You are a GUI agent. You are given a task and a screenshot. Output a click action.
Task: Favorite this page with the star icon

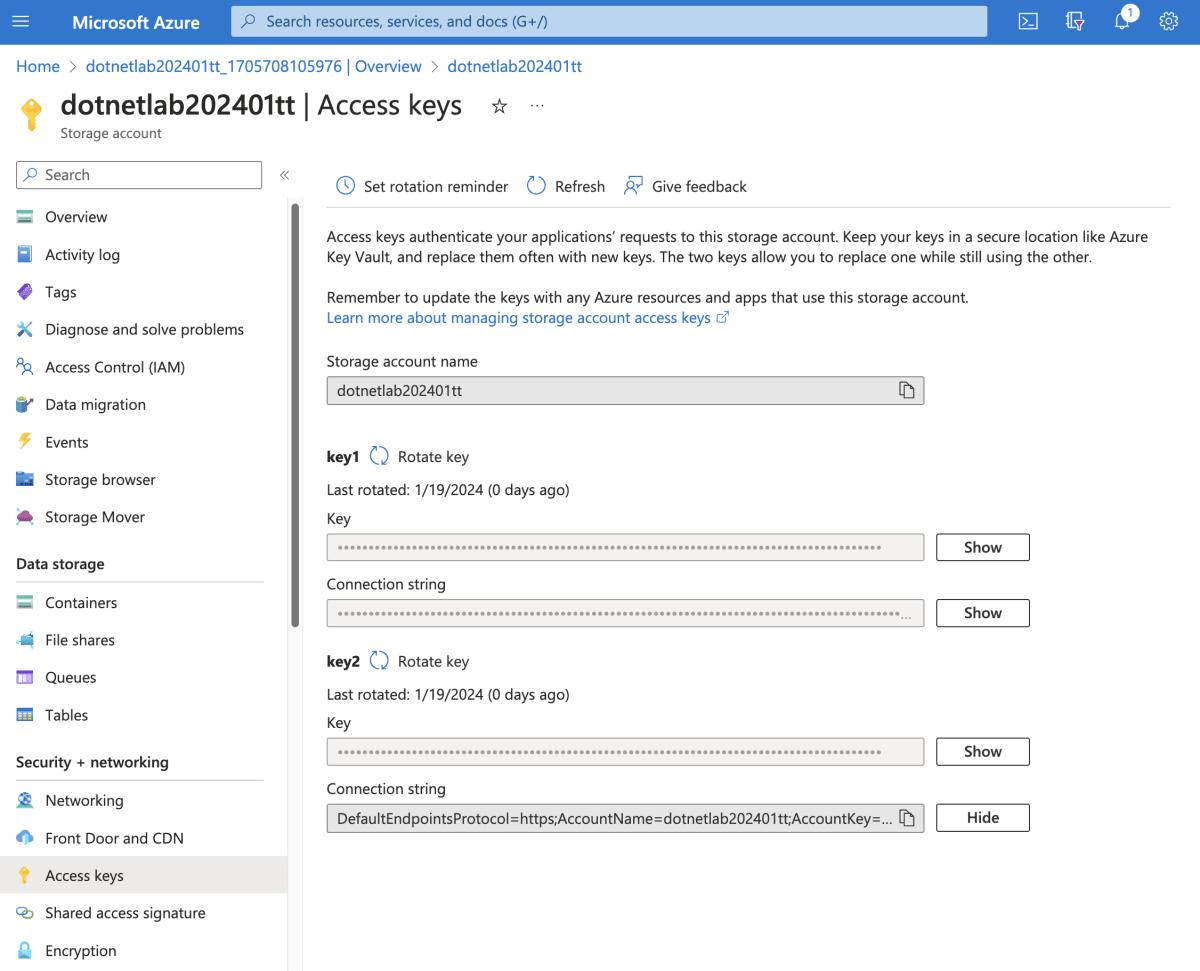(x=499, y=106)
